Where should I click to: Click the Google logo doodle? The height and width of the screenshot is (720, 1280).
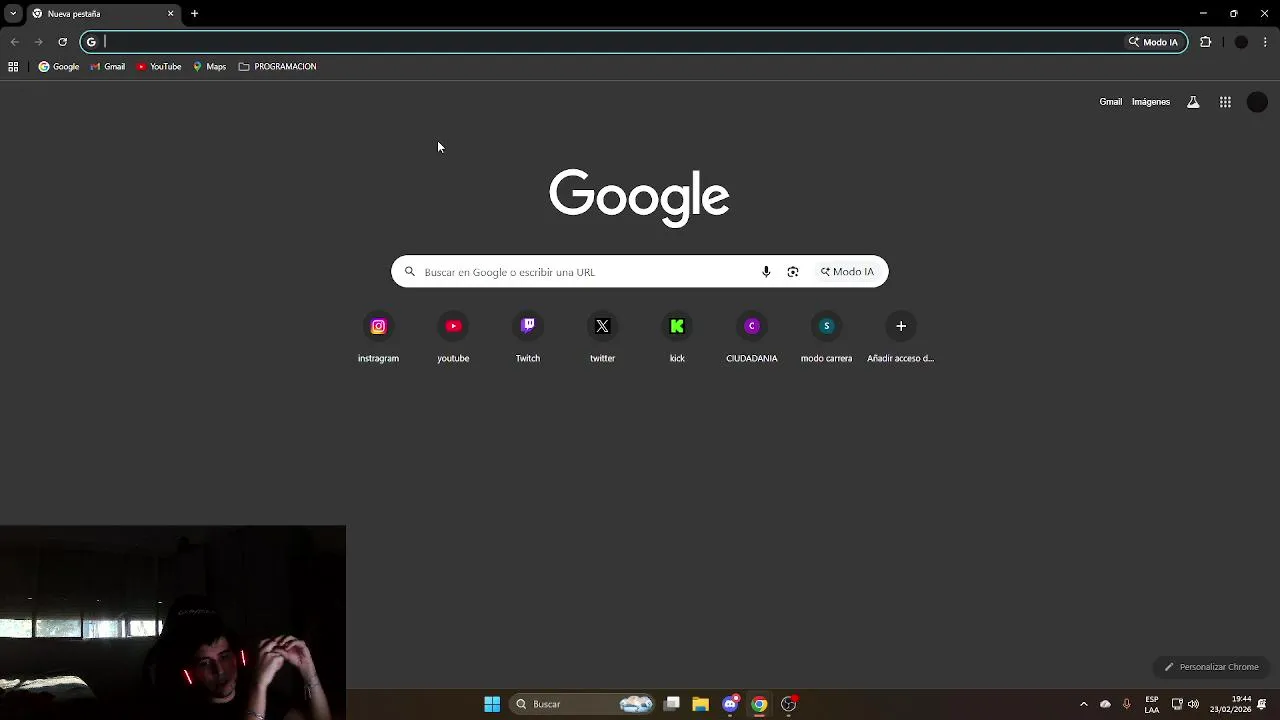pos(639,197)
